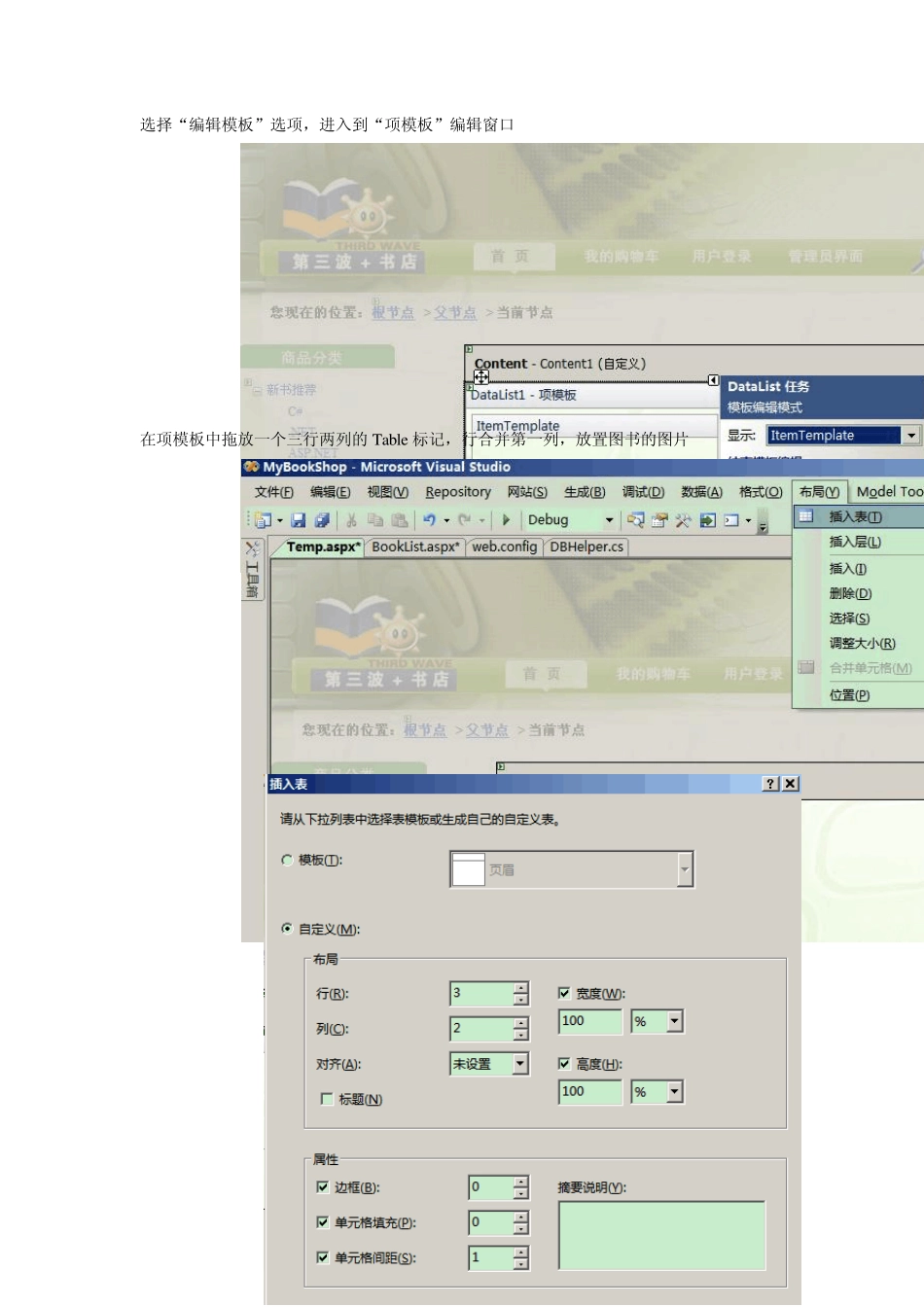Image resolution: width=924 pixels, height=1307 pixels.
Task: Click the Undo arrow icon
Action: pyautogui.click(x=429, y=520)
